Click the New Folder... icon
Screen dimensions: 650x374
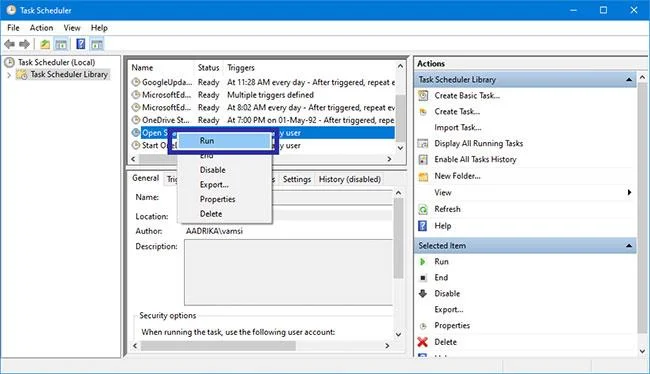click(x=423, y=176)
